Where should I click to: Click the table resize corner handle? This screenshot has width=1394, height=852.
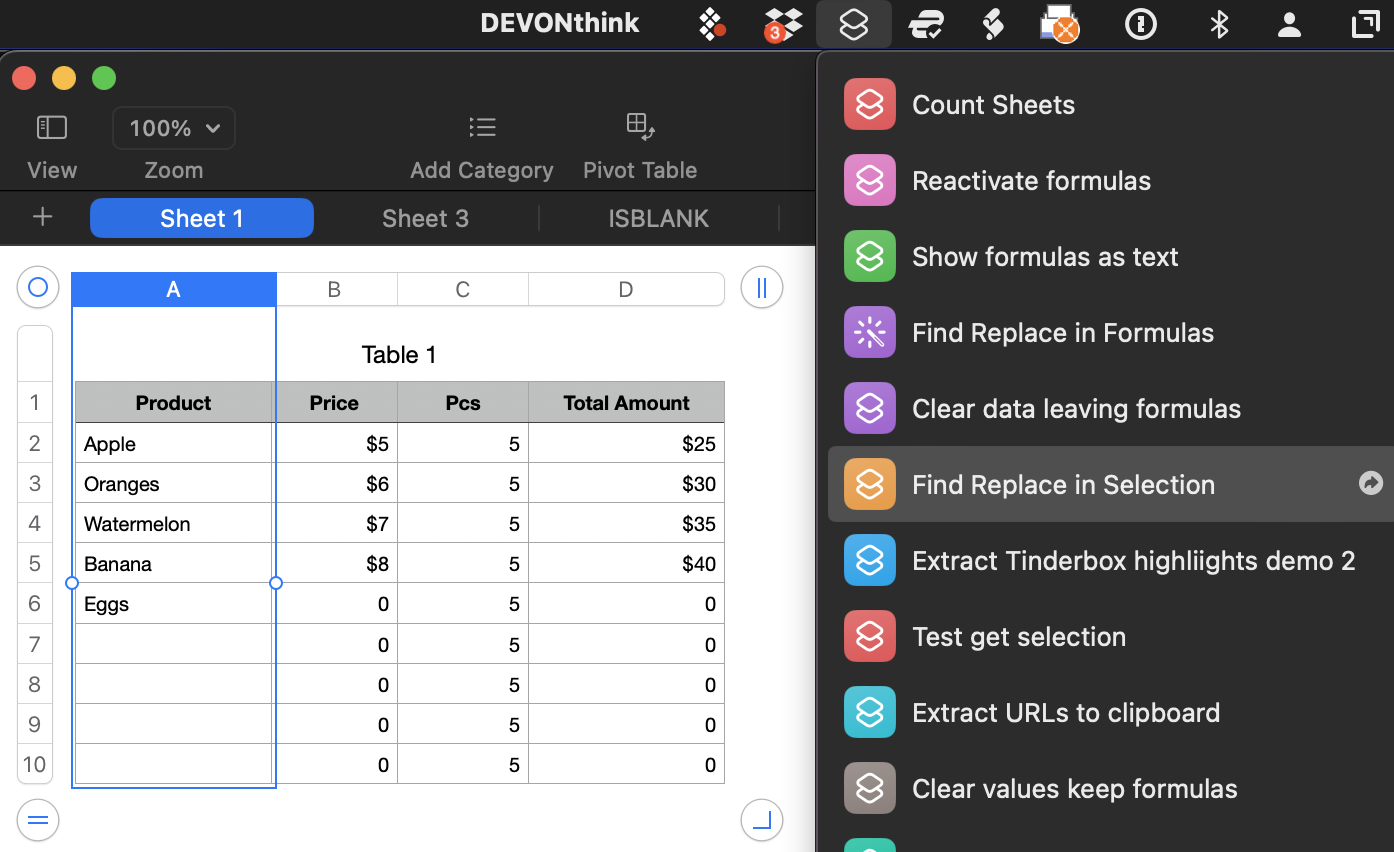(762, 821)
